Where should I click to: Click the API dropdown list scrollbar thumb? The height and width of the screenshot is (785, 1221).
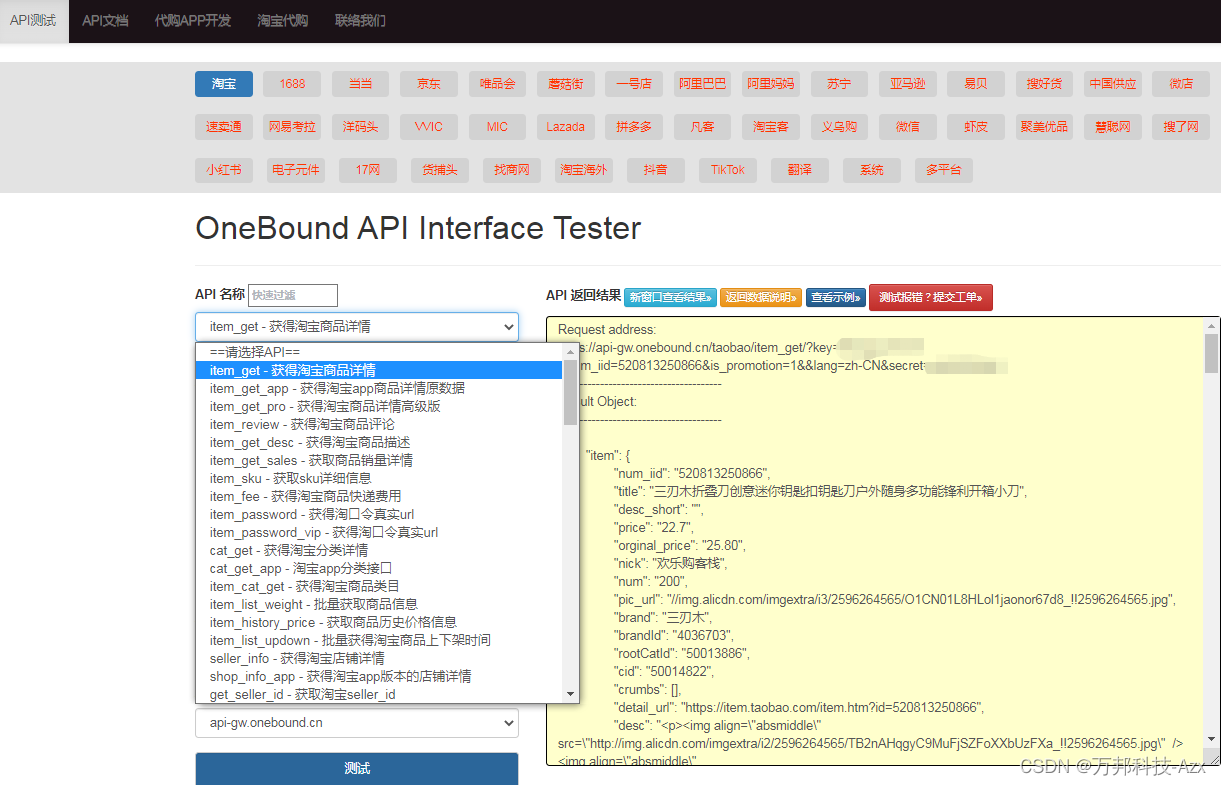tap(571, 392)
